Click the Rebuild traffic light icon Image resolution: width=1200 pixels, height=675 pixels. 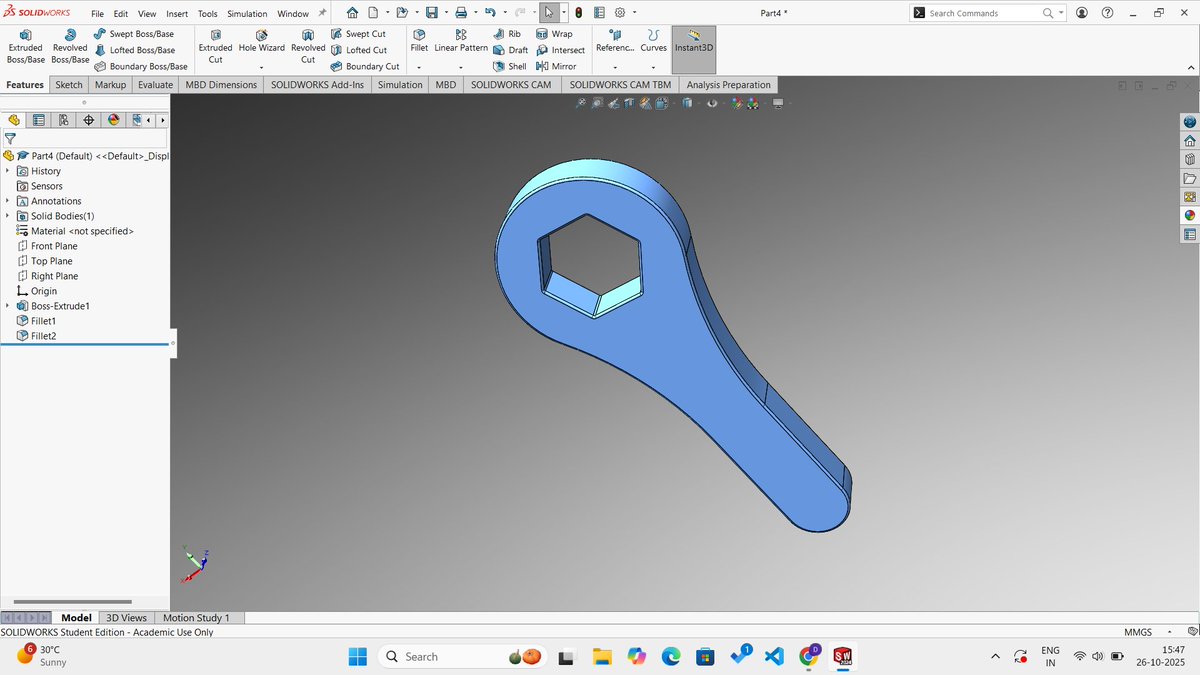(x=578, y=13)
